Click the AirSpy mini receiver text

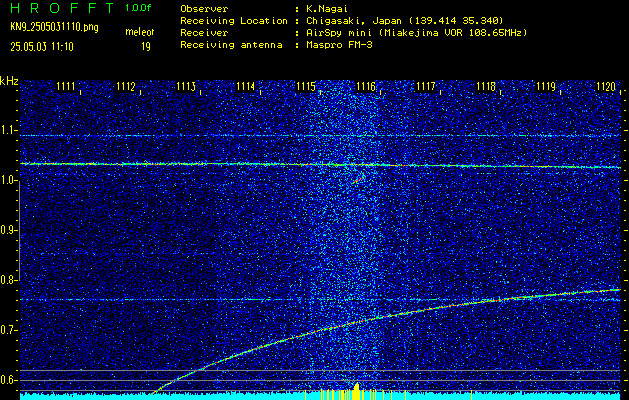pos(416,33)
